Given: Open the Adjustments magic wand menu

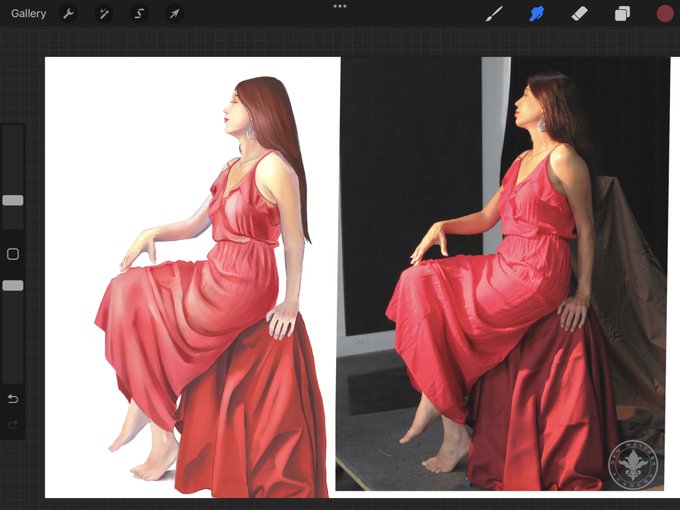Looking at the screenshot, I should 104,14.
